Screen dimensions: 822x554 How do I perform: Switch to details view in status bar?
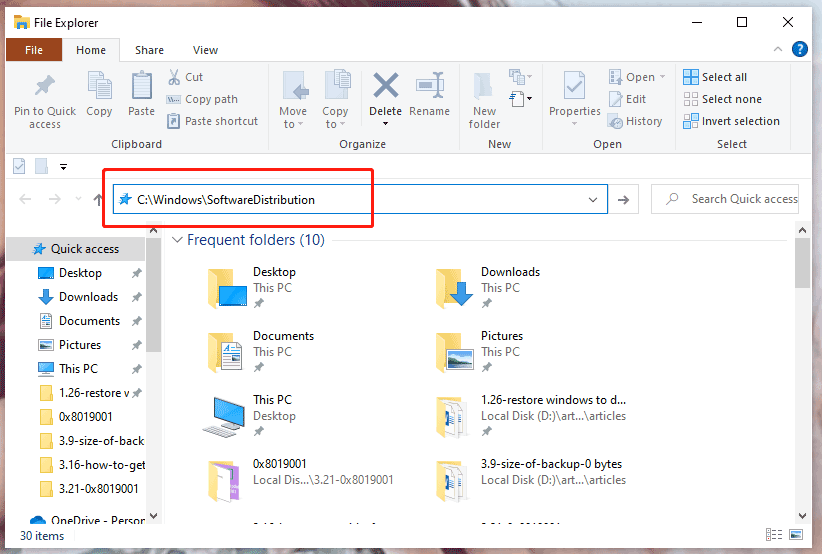click(x=774, y=535)
